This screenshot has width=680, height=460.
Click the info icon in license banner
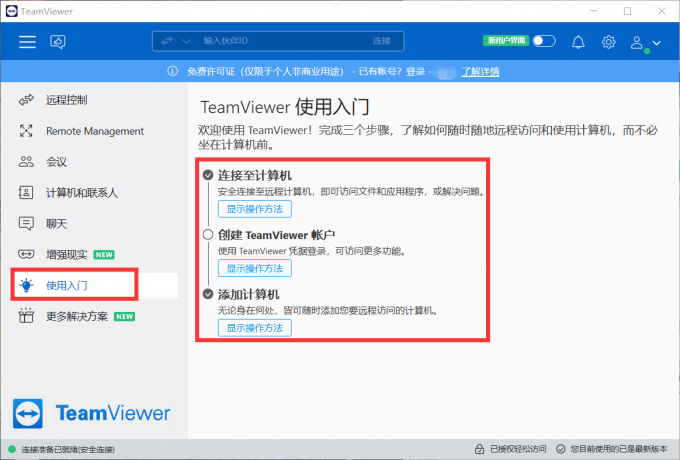[173, 71]
